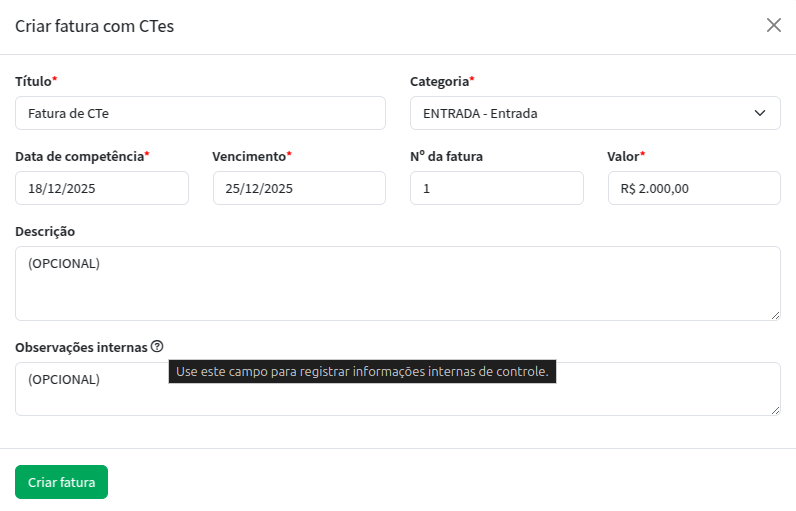Click the Valor label text

[623, 156]
